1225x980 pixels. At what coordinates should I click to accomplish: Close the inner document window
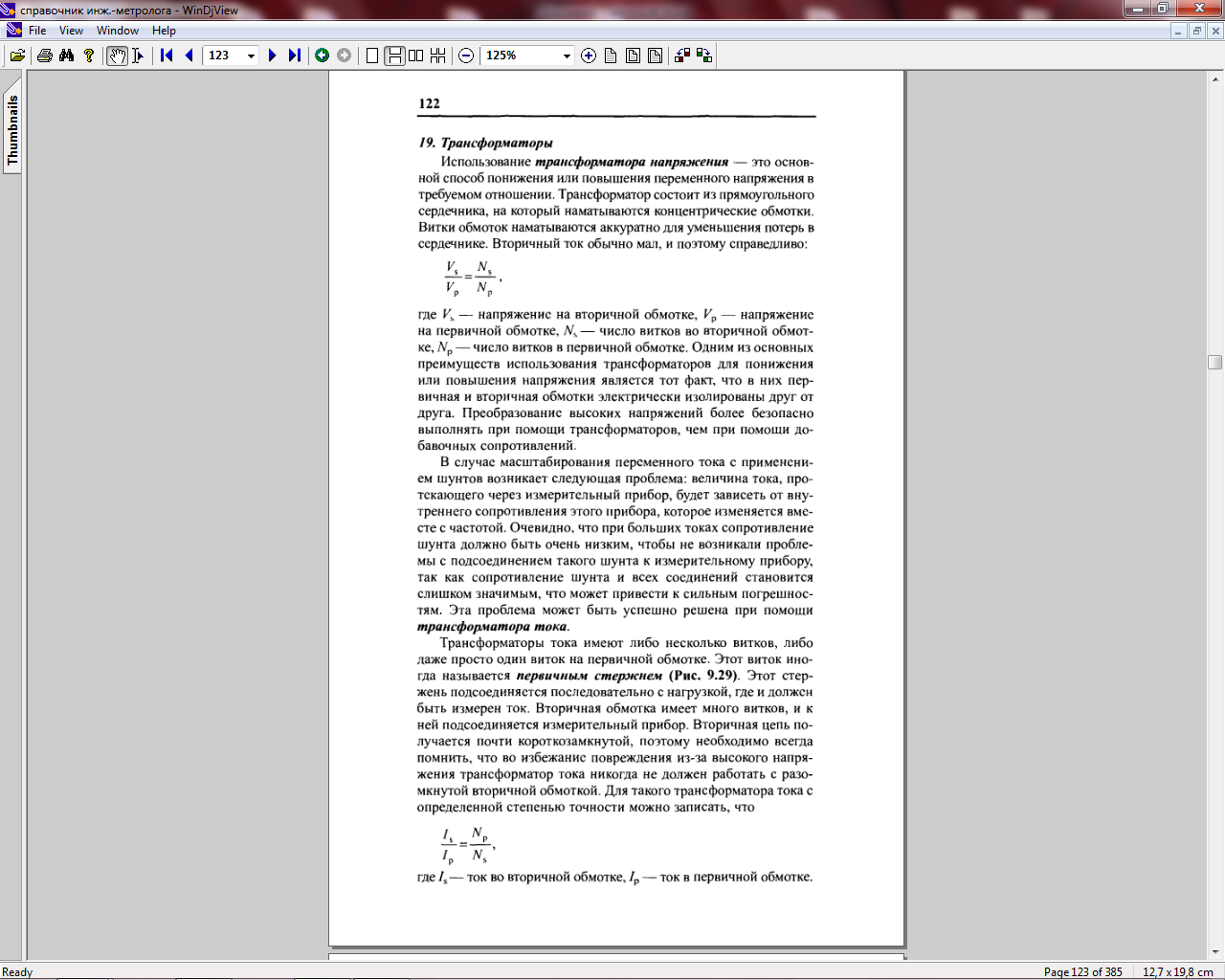(1215, 31)
